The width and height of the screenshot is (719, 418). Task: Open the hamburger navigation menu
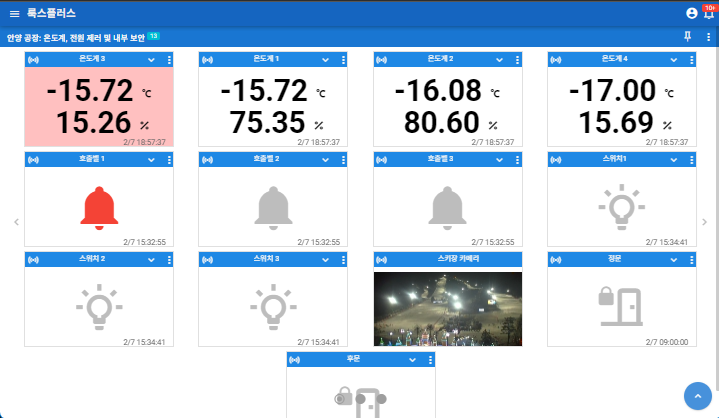point(13,13)
